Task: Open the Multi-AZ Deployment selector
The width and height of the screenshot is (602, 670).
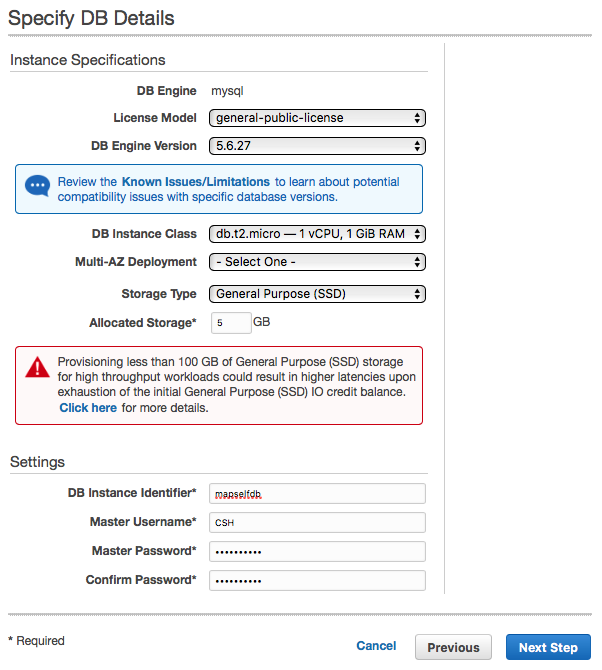Action: coord(317,262)
